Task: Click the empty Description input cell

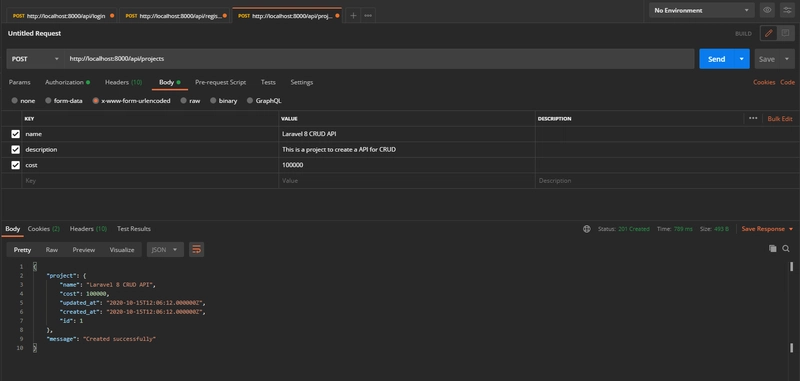Action: click(x=667, y=181)
